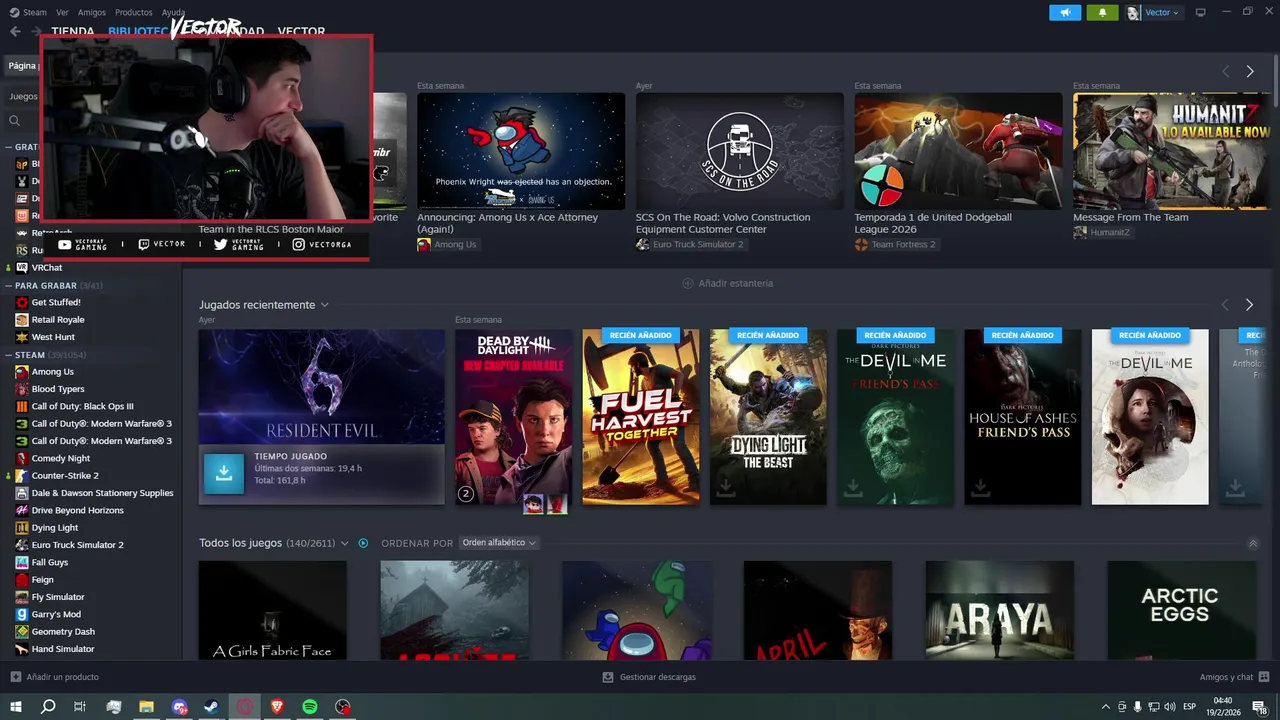Open the Productos menu
The height and width of the screenshot is (720, 1280).
tap(134, 12)
